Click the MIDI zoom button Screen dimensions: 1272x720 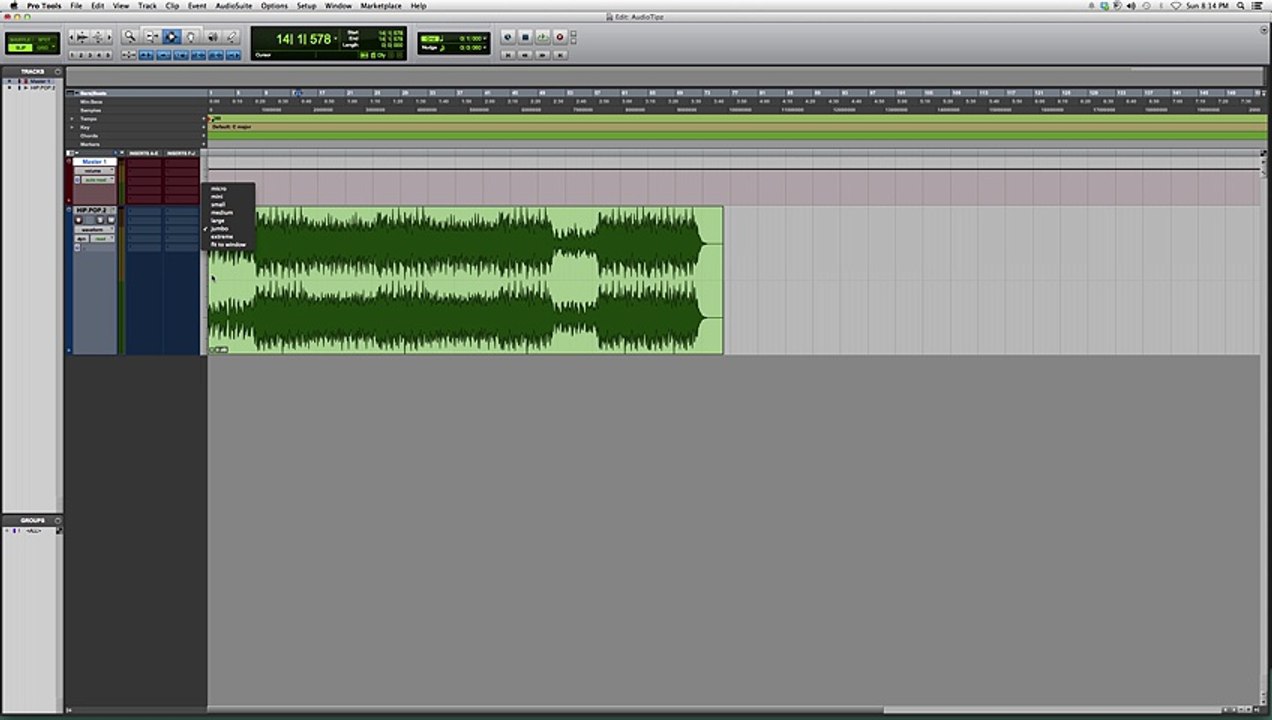tap(98, 36)
